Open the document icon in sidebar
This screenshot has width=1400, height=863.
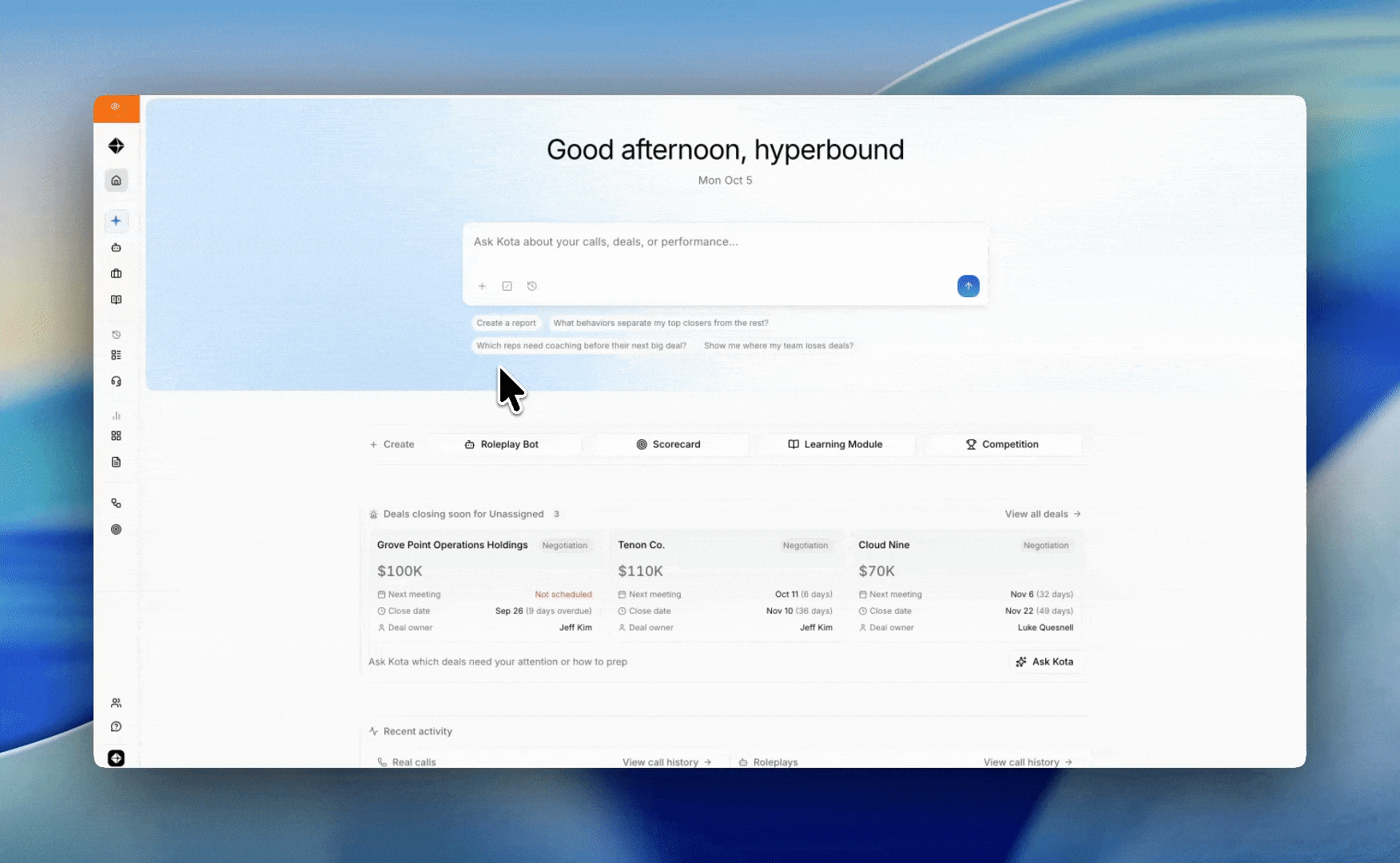click(116, 462)
